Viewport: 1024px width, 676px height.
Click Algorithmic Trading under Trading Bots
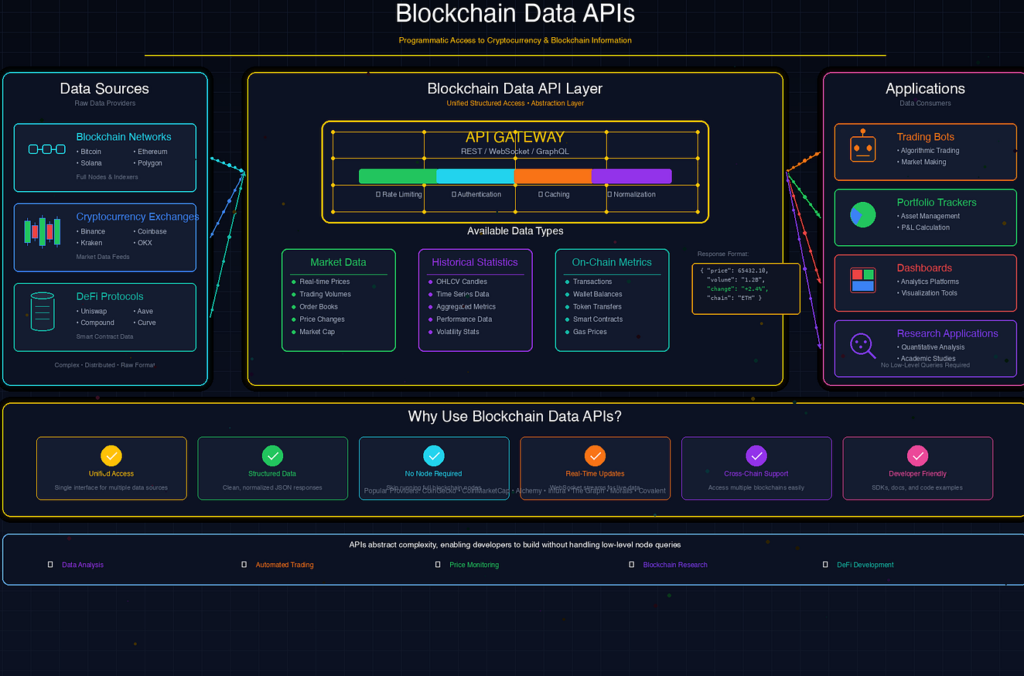click(930, 150)
